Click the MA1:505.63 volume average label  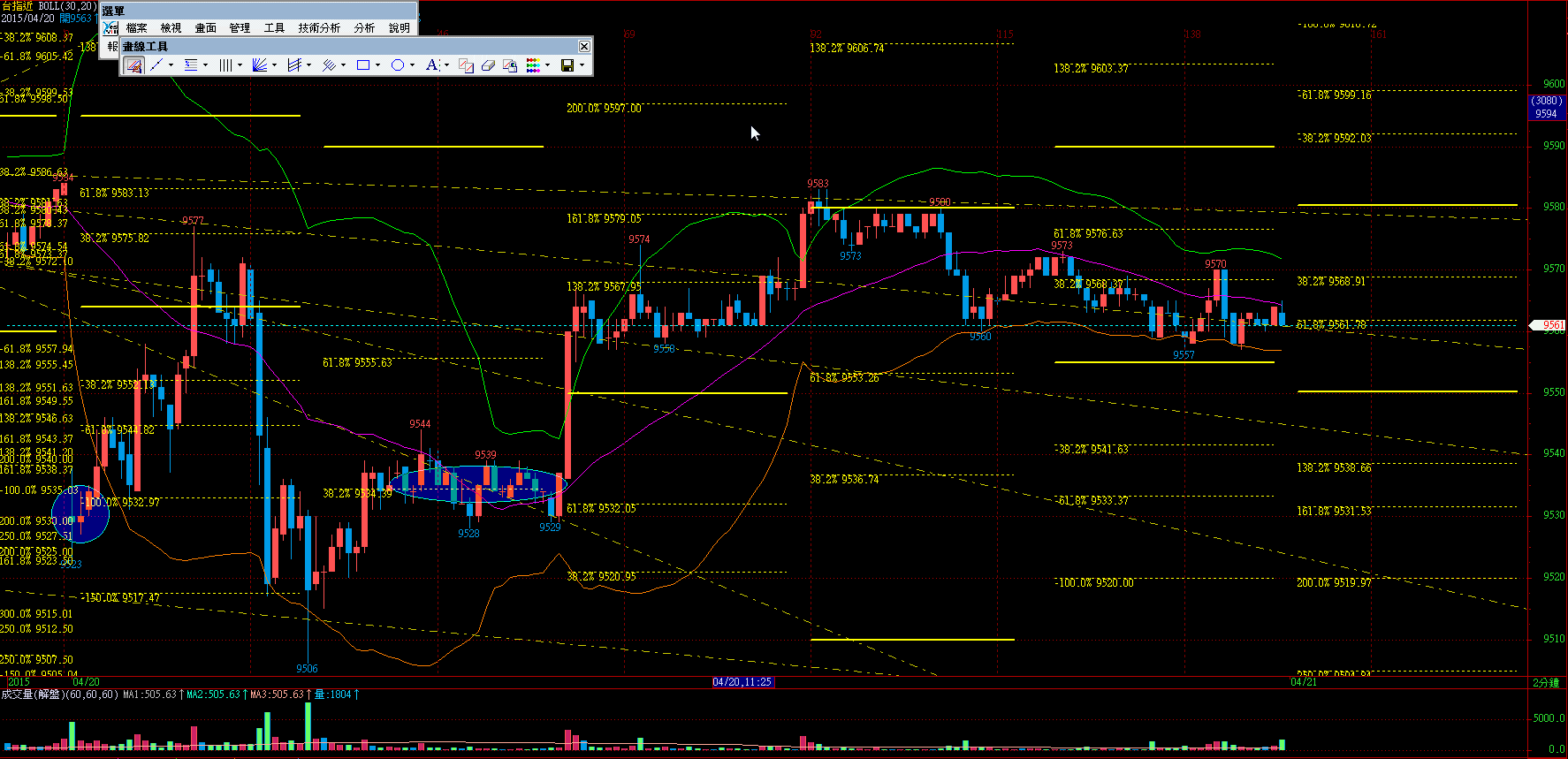click(149, 694)
